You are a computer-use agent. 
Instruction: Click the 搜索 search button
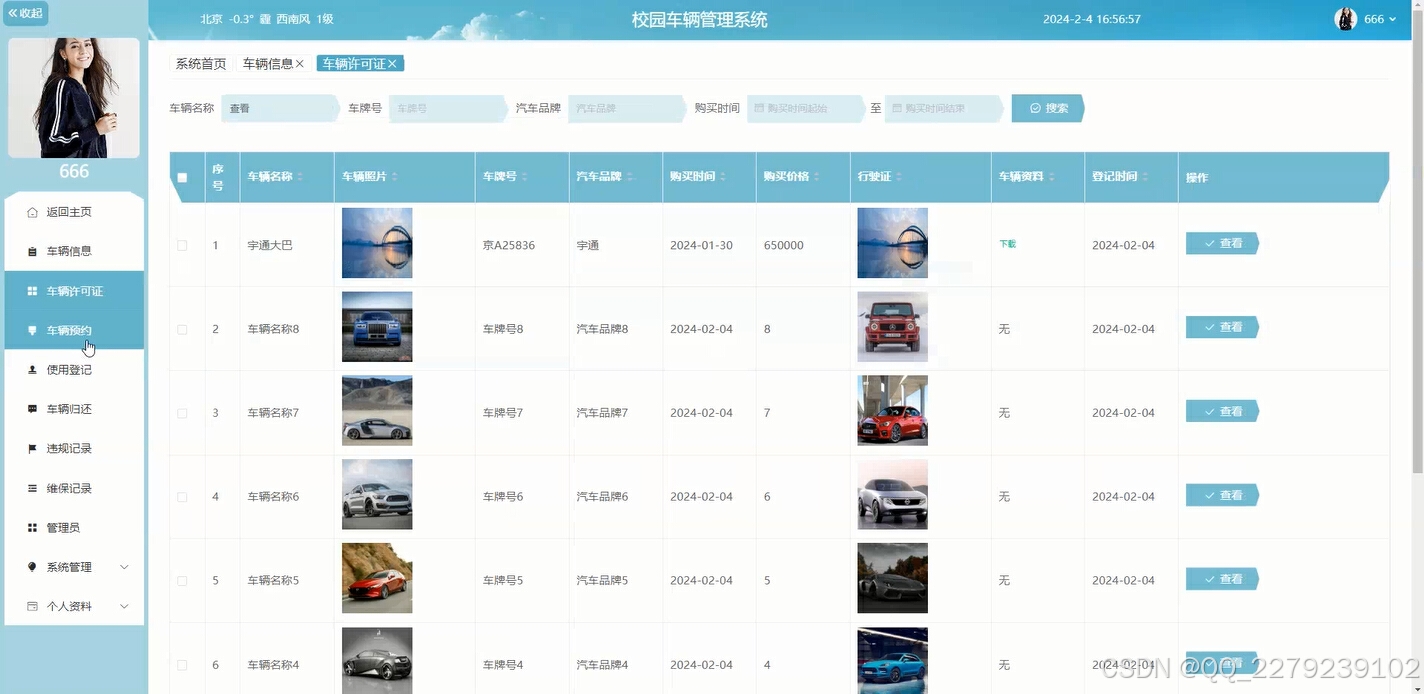[x=1047, y=107]
